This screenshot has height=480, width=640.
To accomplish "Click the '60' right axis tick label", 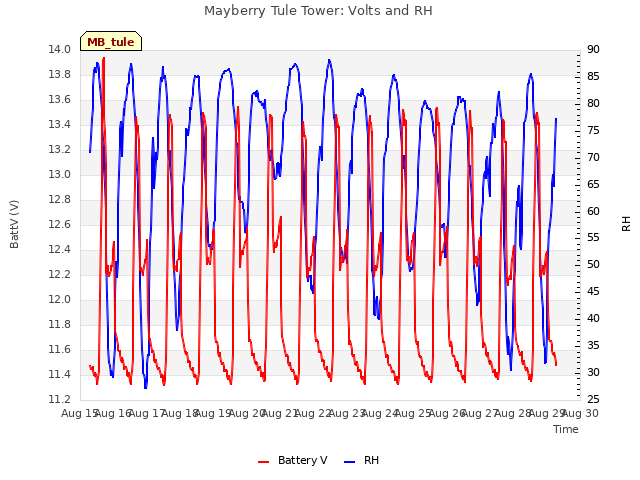I will [x=593, y=211].
